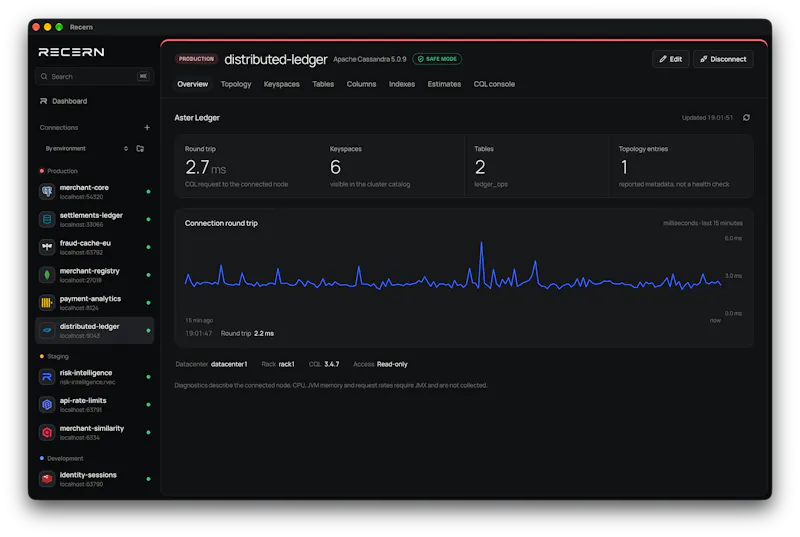Image resolution: width=800 pixels, height=537 pixels.
Task: Open the By environment grouping dropdown
Action: pyautogui.click(x=87, y=148)
